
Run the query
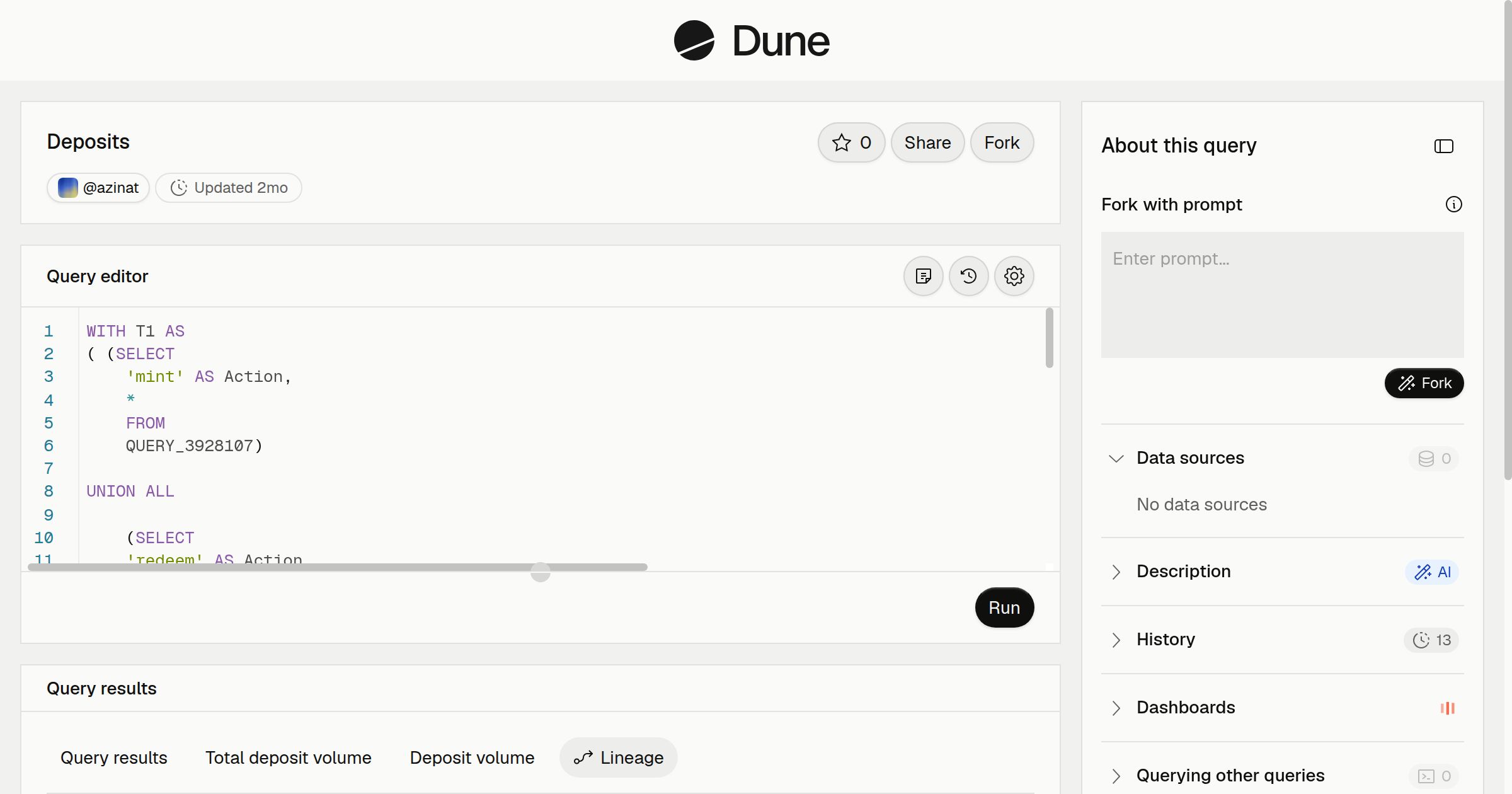pos(1005,607)
